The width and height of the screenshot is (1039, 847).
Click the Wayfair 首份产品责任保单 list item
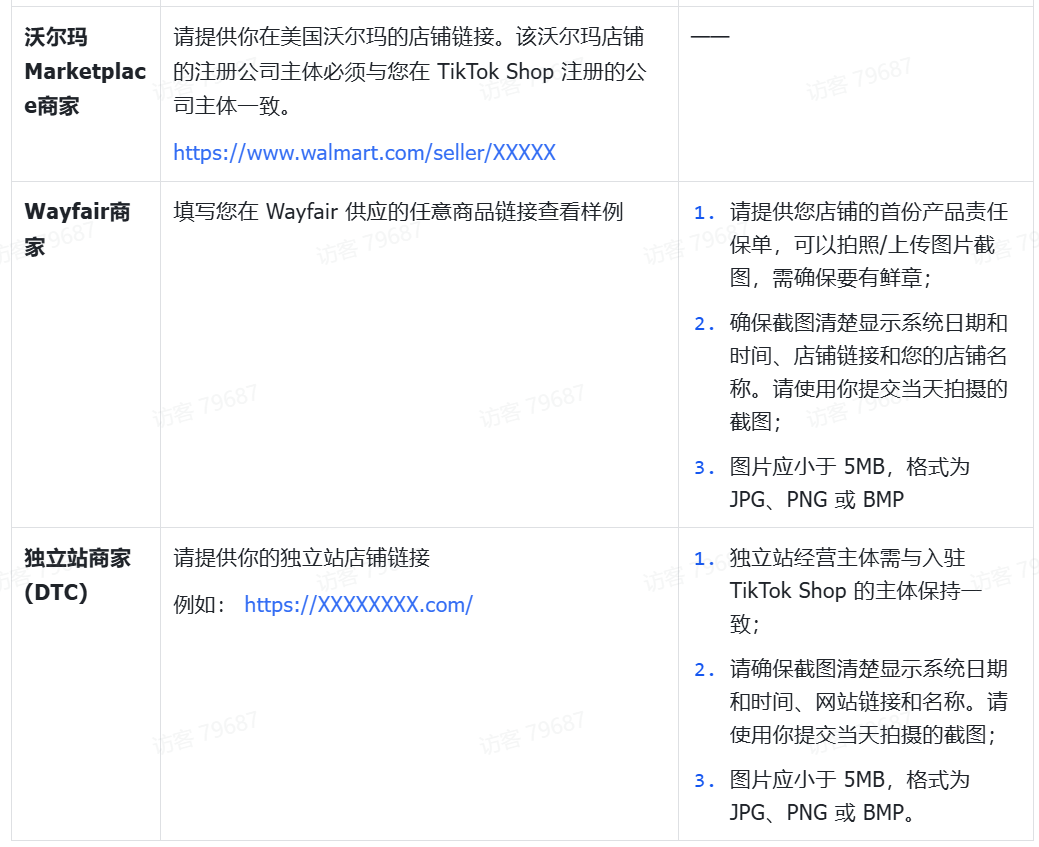(x=868, y=245)
